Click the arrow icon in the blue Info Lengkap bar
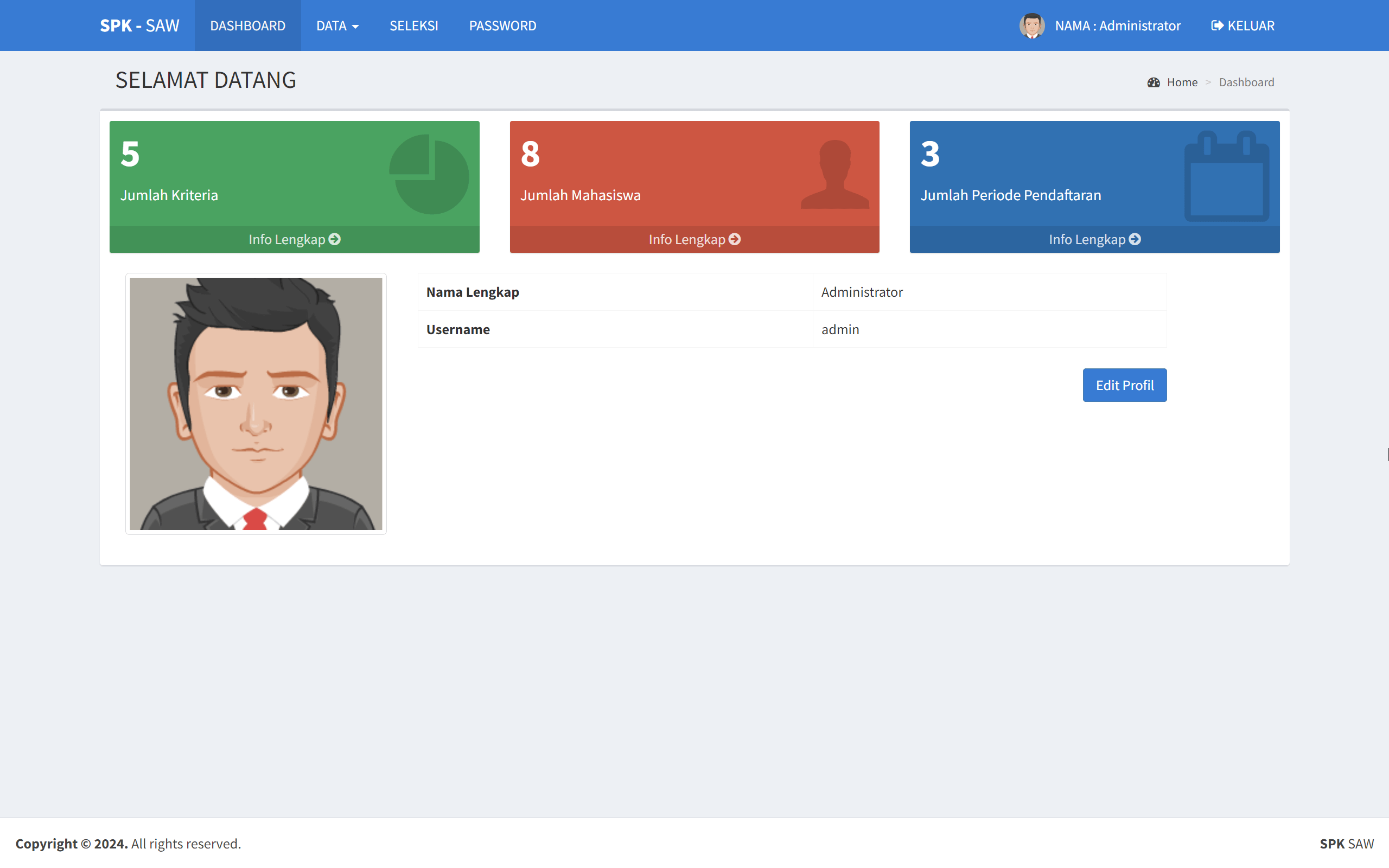Image resolution: width=1389 pixels, height=868 pixels. (x=1135, y=239)
